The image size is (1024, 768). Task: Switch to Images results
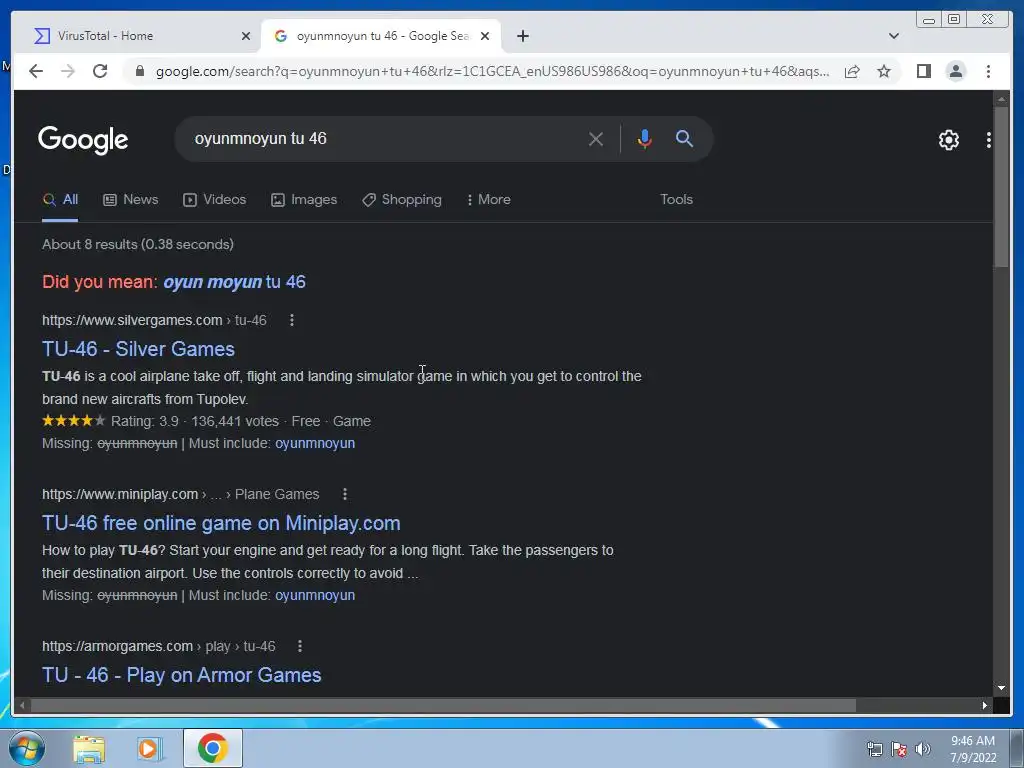point(304,200)
